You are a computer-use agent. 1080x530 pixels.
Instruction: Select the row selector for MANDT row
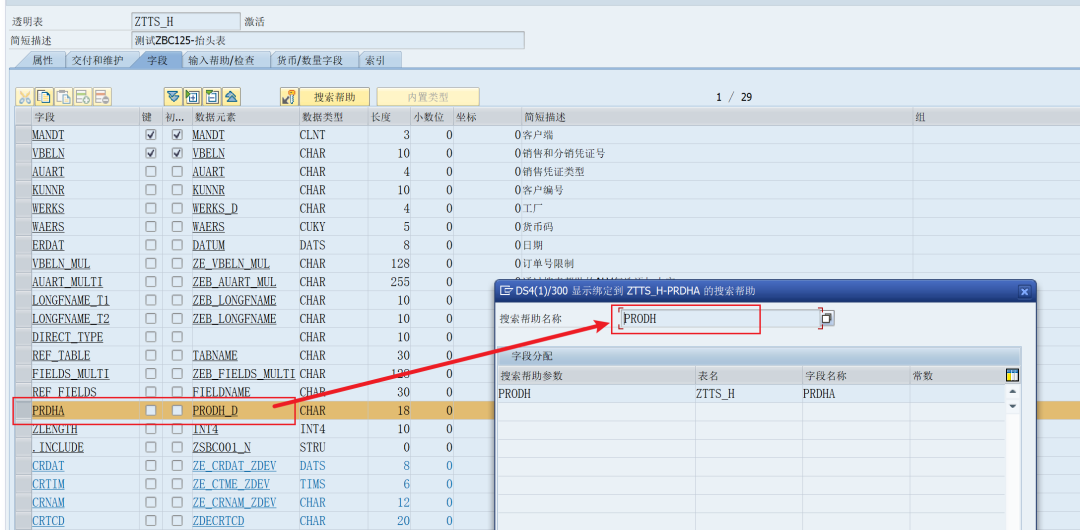(23, 134)
